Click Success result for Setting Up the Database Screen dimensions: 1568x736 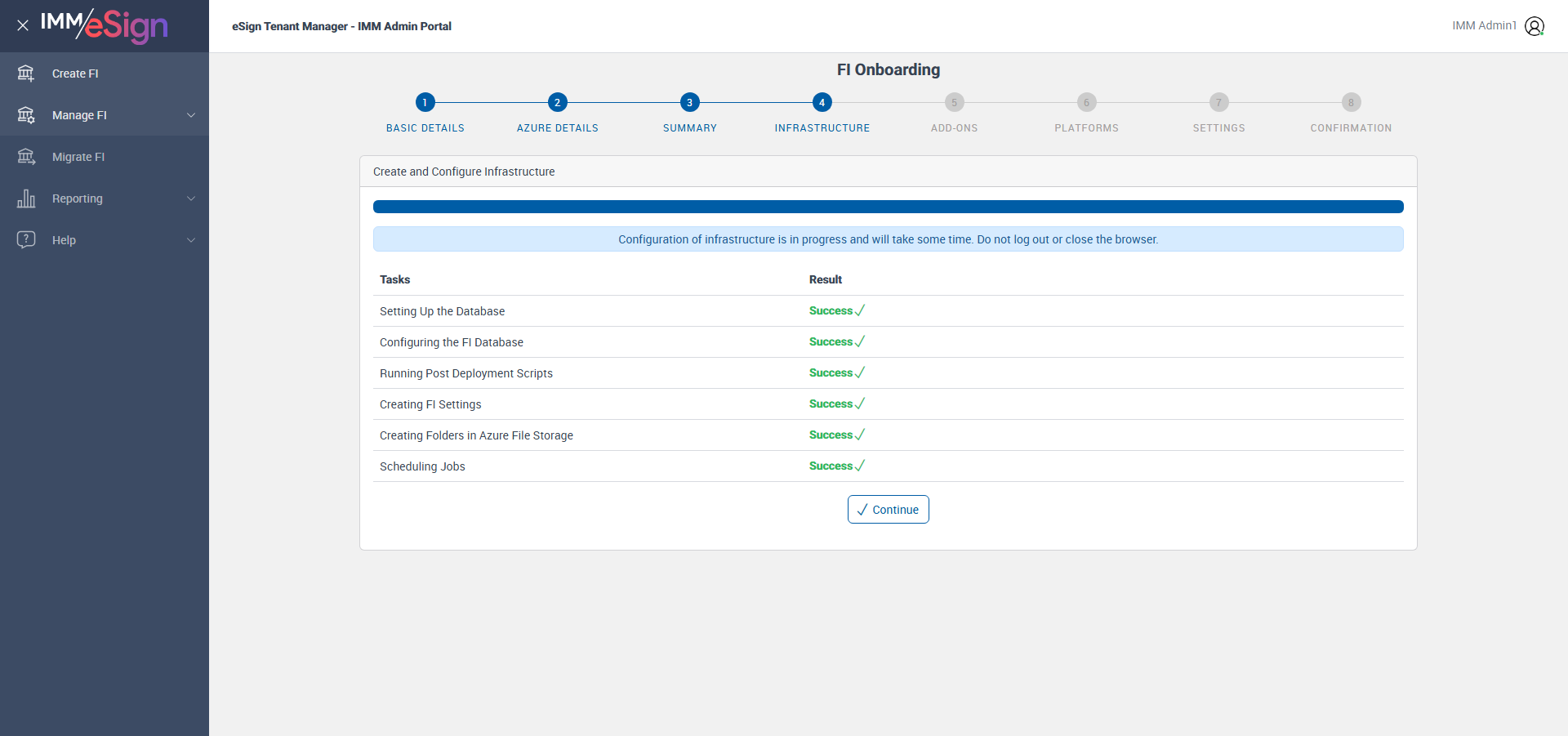point(837,310)
